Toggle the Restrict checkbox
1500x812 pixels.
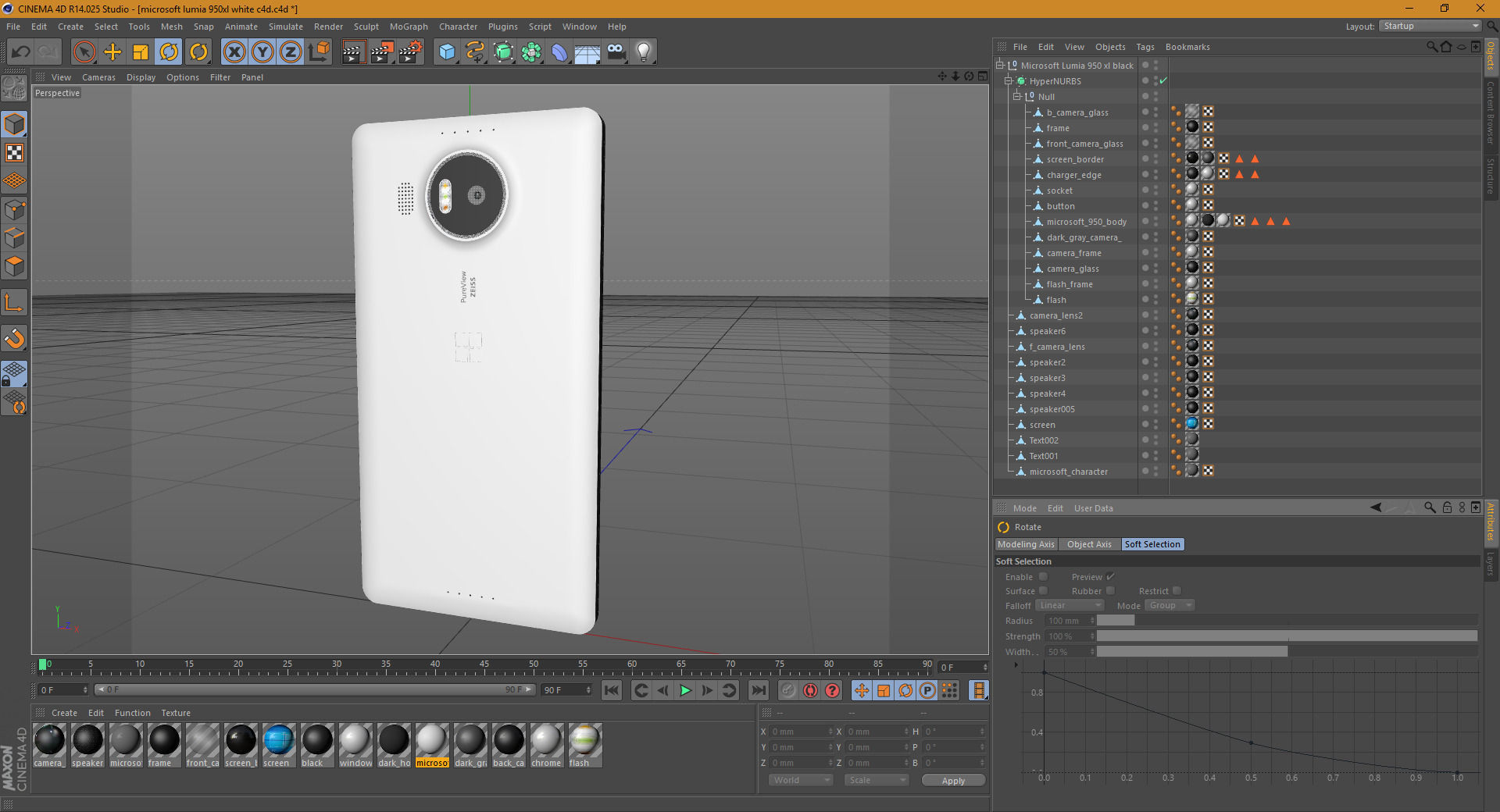[x=1177, y=591]
